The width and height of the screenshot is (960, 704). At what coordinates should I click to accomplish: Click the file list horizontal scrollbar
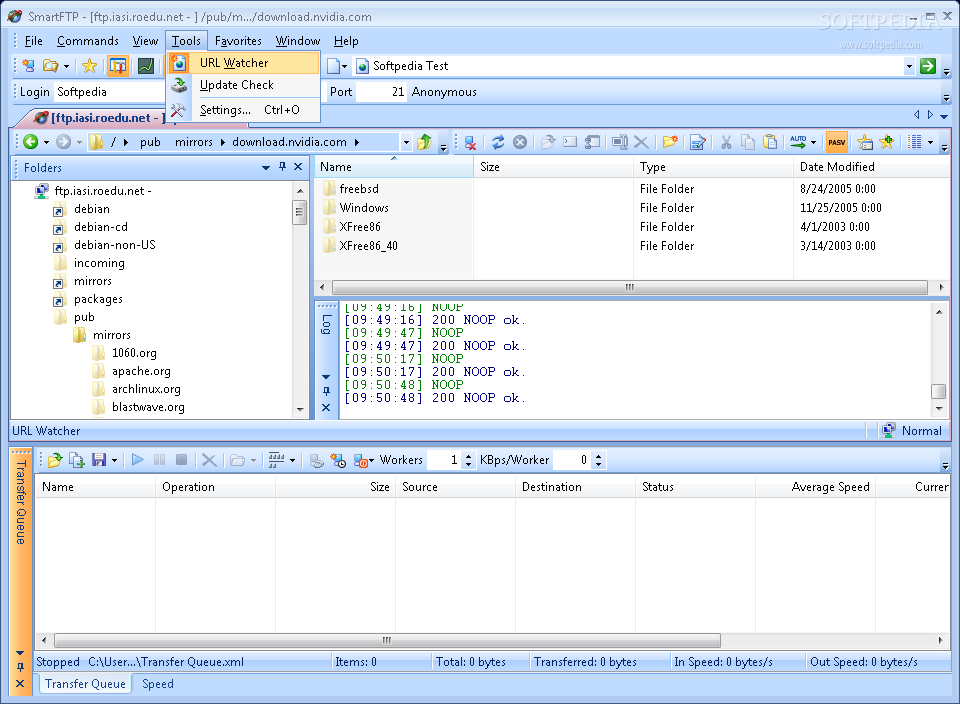point(630,287)
